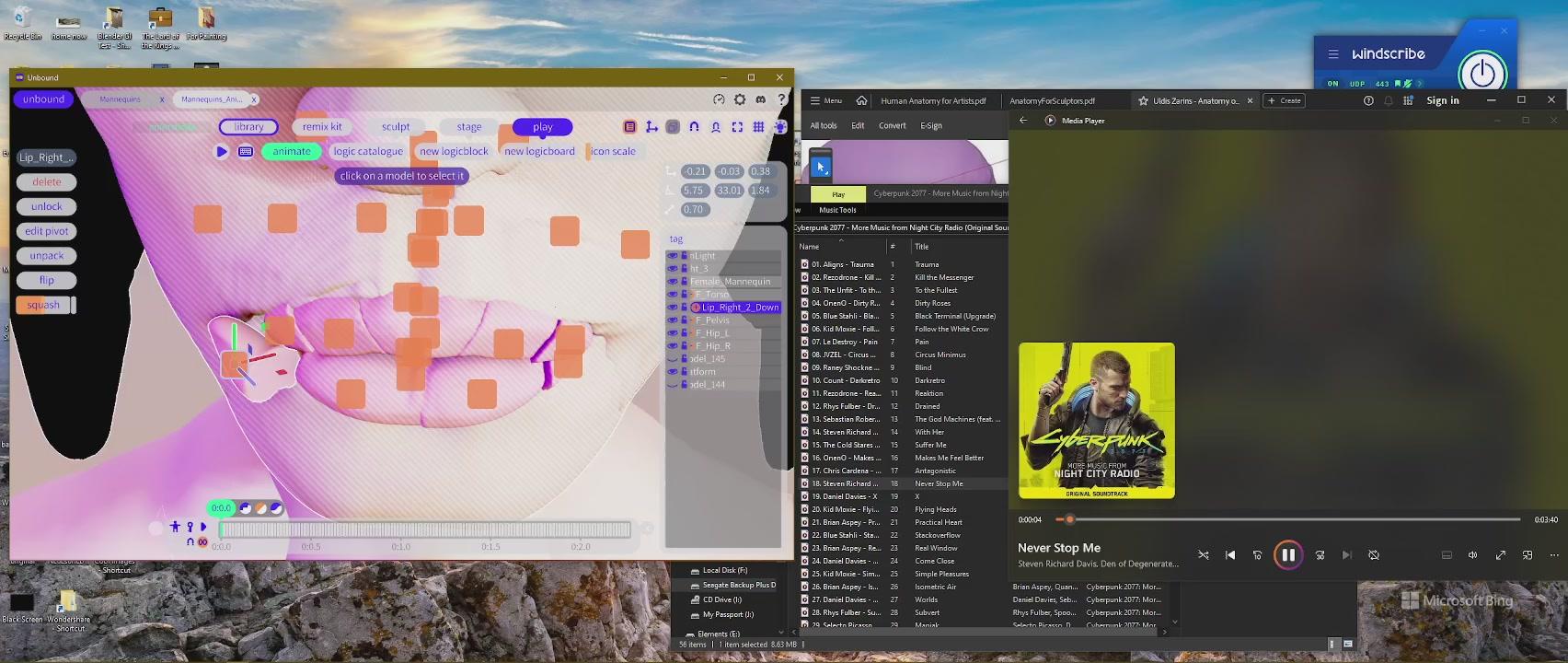This screenshot has width=1568, height=663.
Task: Click the animation timeline track at 0:1.0
Action: click(401, 529)
